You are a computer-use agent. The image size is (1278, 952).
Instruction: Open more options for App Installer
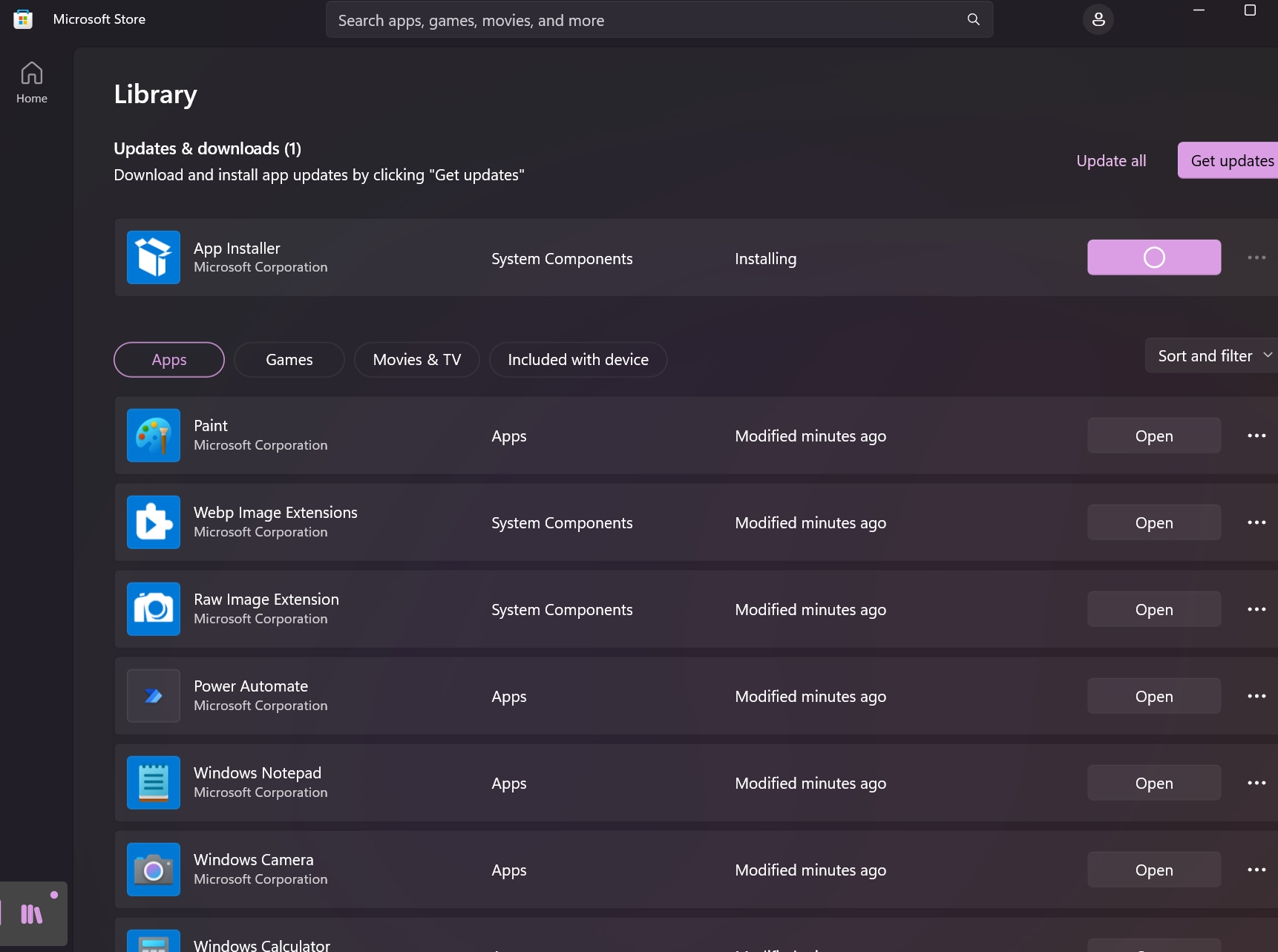click(1256, 257)
